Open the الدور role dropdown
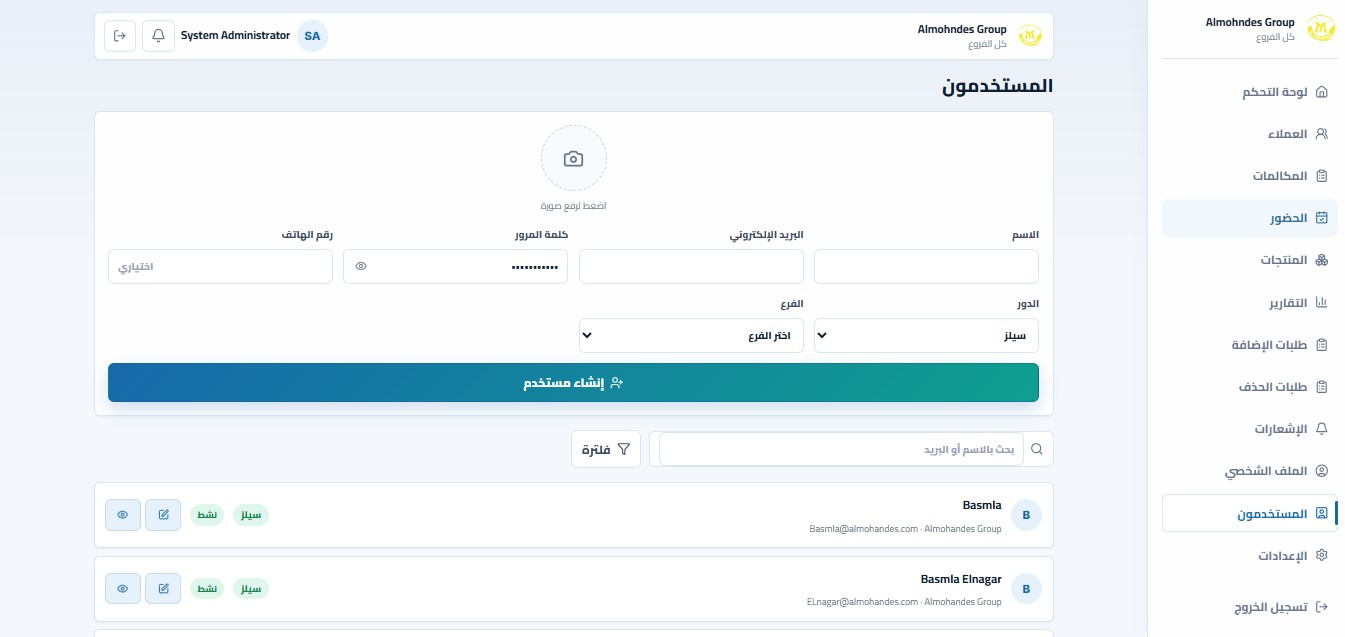The width and height of the screenshot is (1345, 637). 926,336
